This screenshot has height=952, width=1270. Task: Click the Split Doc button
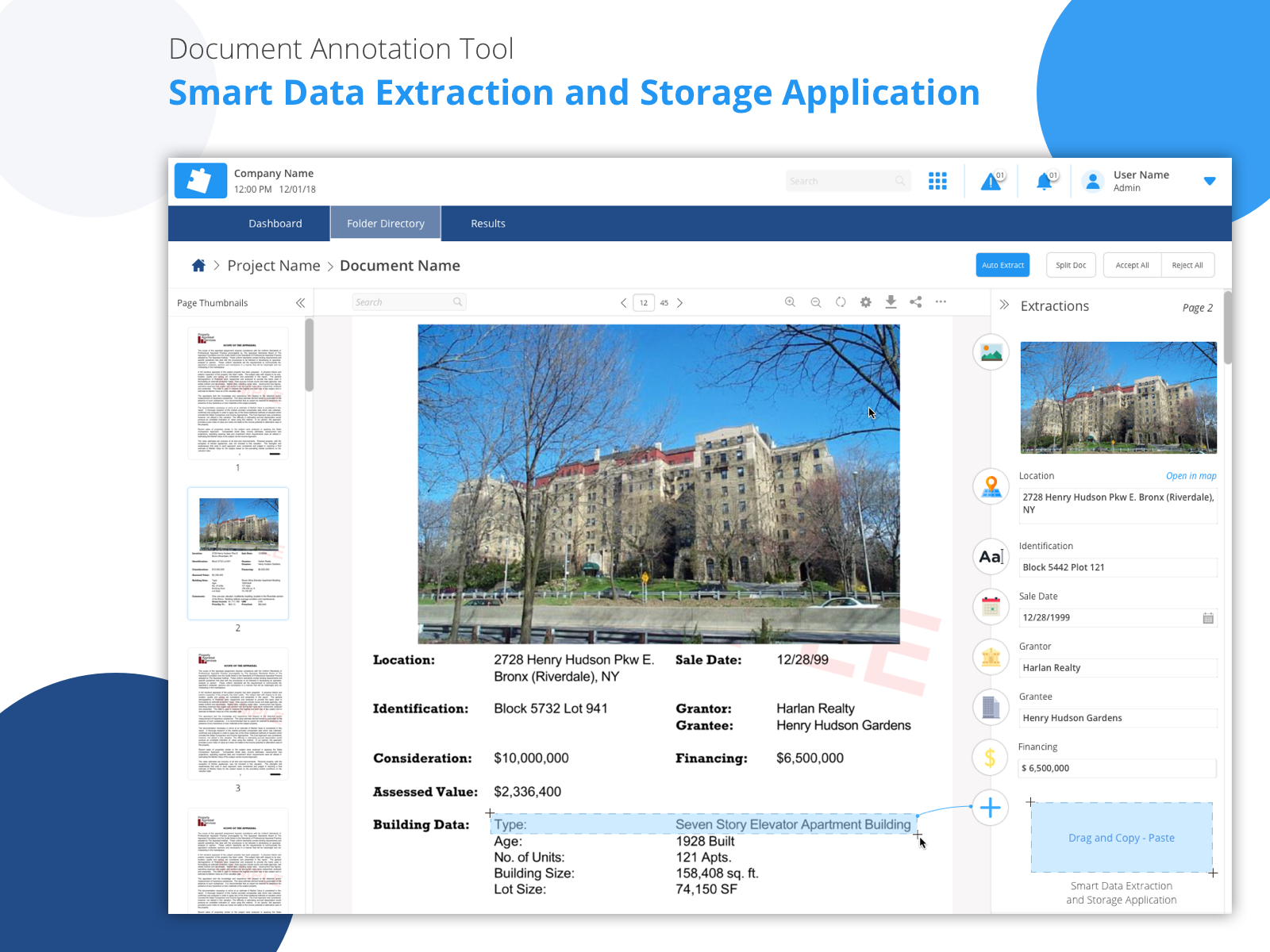[x=1071, y=265]
